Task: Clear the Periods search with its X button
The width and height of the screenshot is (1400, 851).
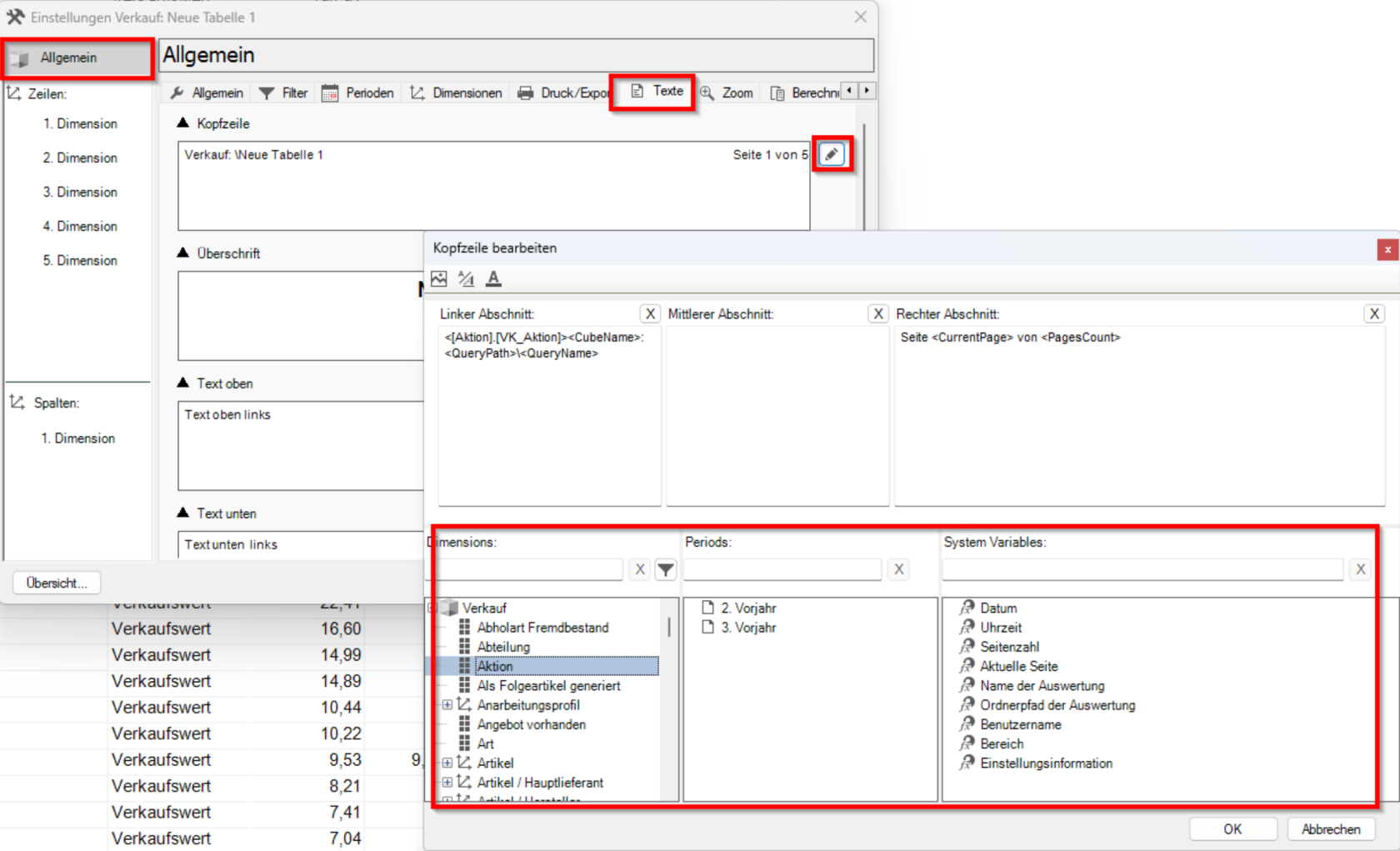Action: tap(898, 569)
